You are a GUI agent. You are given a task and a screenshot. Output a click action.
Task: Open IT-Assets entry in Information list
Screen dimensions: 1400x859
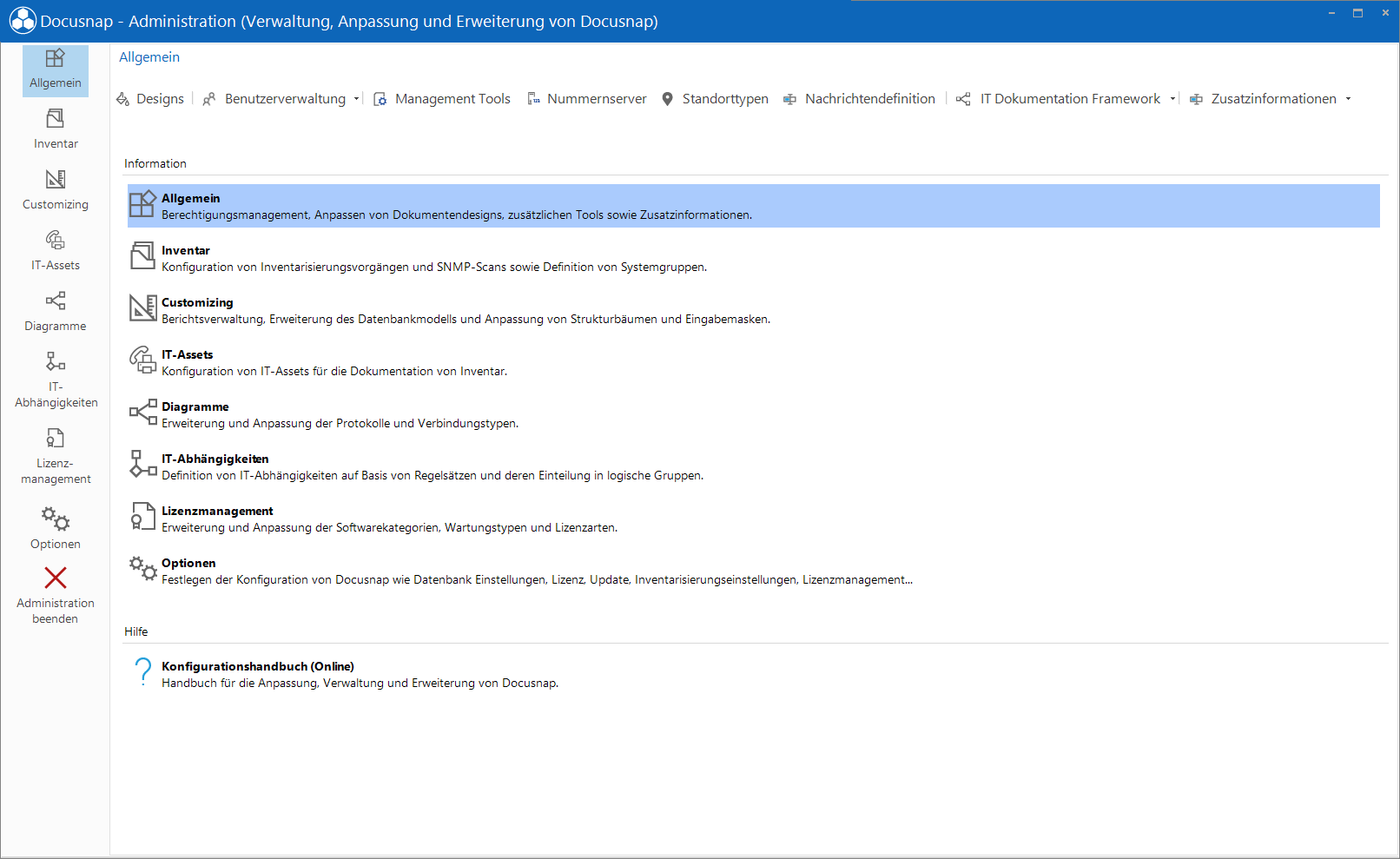753,362
